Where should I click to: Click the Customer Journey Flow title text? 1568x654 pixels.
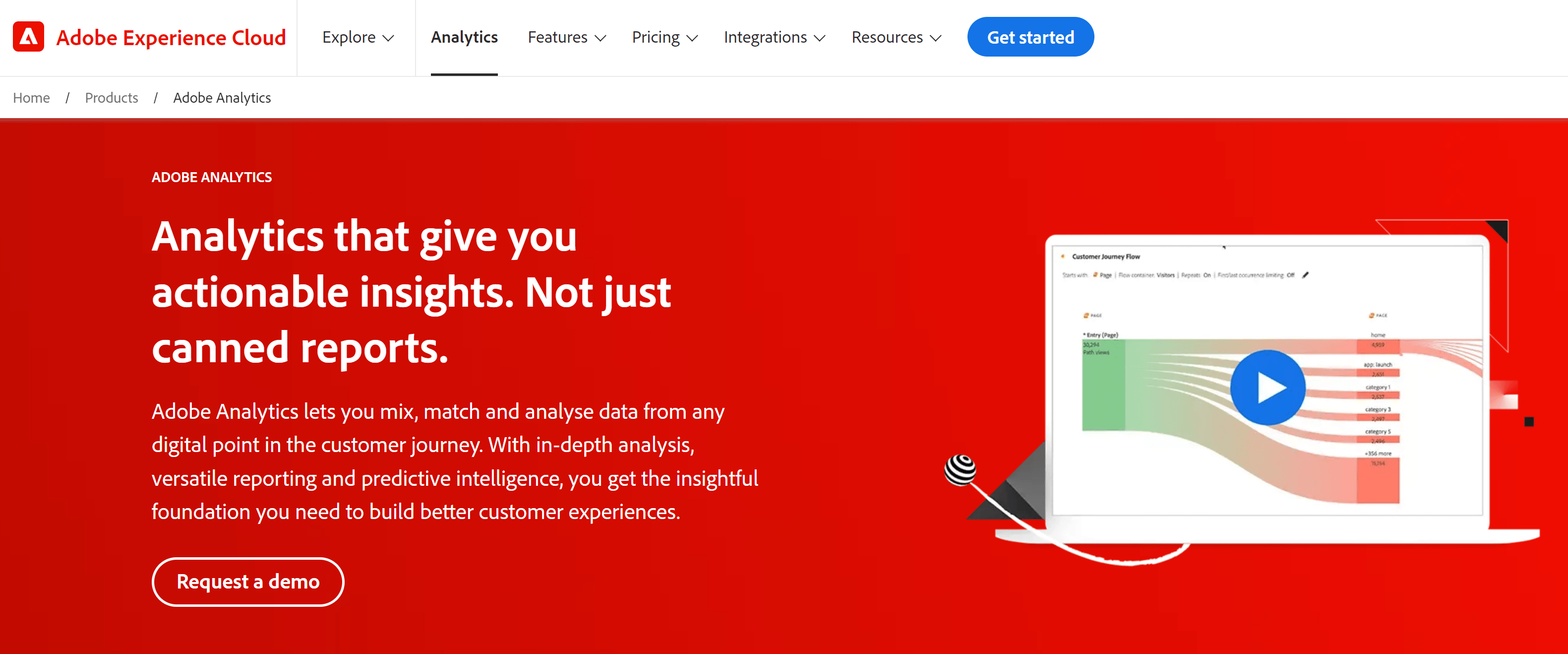point(1106,257)
